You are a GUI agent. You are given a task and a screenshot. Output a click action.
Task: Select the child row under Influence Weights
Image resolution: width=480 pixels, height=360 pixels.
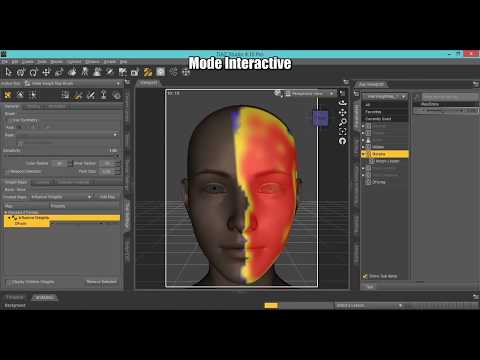[x=28, y=224]
